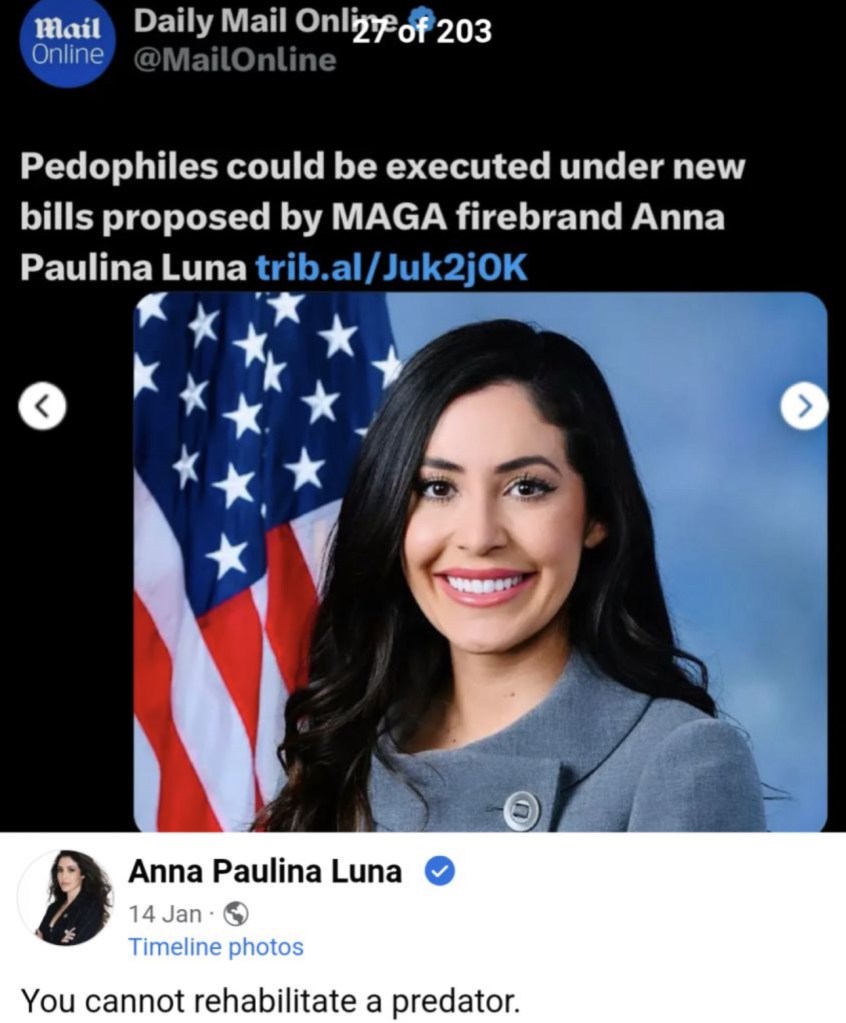Viewport: 846px width, 1023px height.
Task: Click the @MailOnline handle
Action: coord(235,60)
